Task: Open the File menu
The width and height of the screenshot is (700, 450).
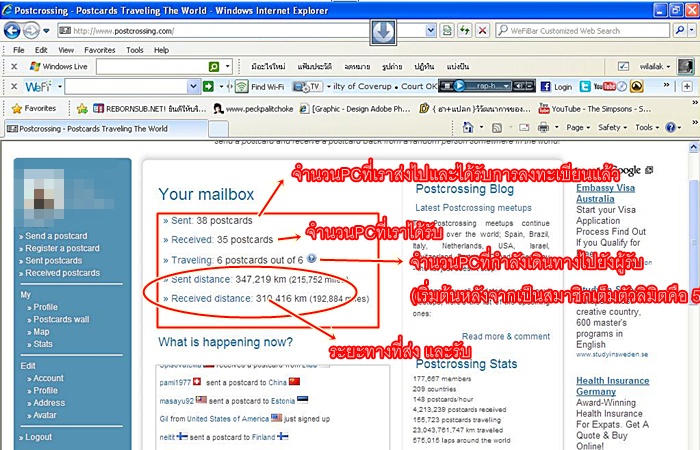Action: tap(18, 50)
